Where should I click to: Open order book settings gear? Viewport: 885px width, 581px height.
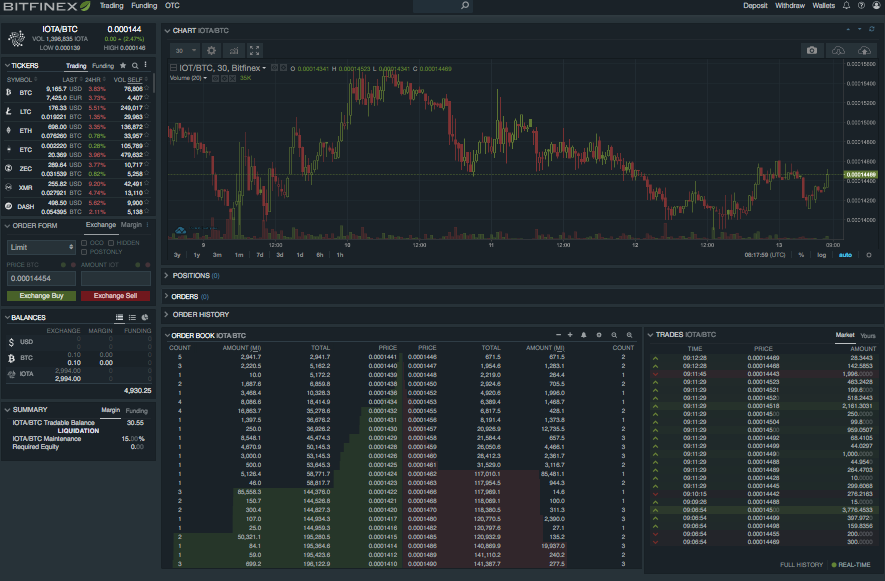pyautogui.click(x=599, y=335)
